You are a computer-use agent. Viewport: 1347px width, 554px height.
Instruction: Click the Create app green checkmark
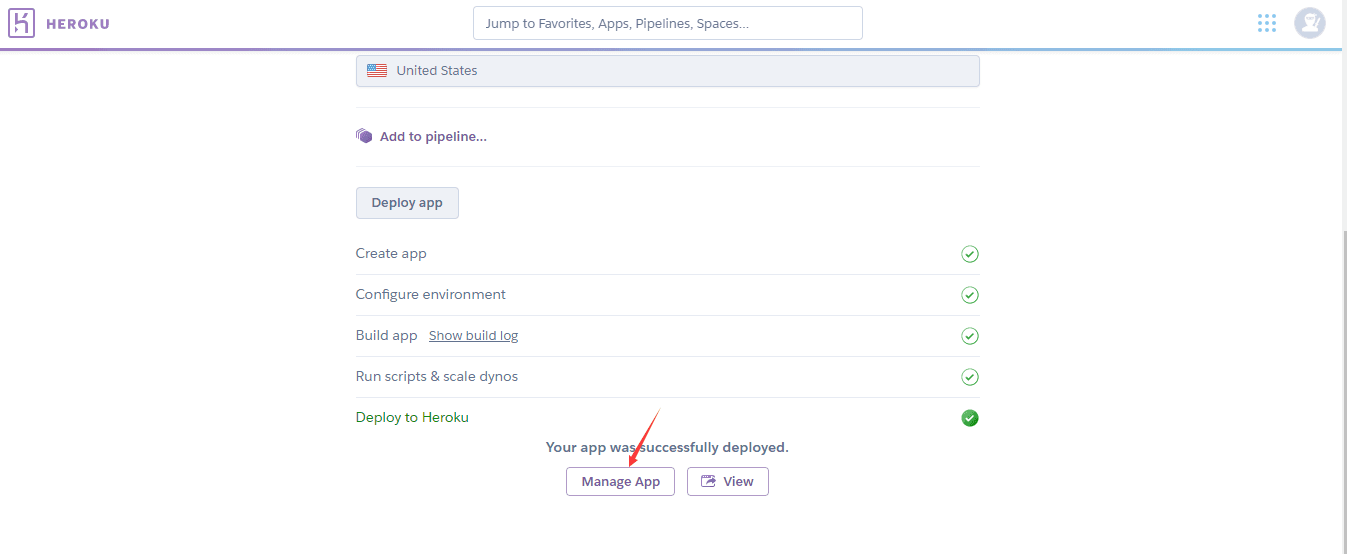(969, 254)
